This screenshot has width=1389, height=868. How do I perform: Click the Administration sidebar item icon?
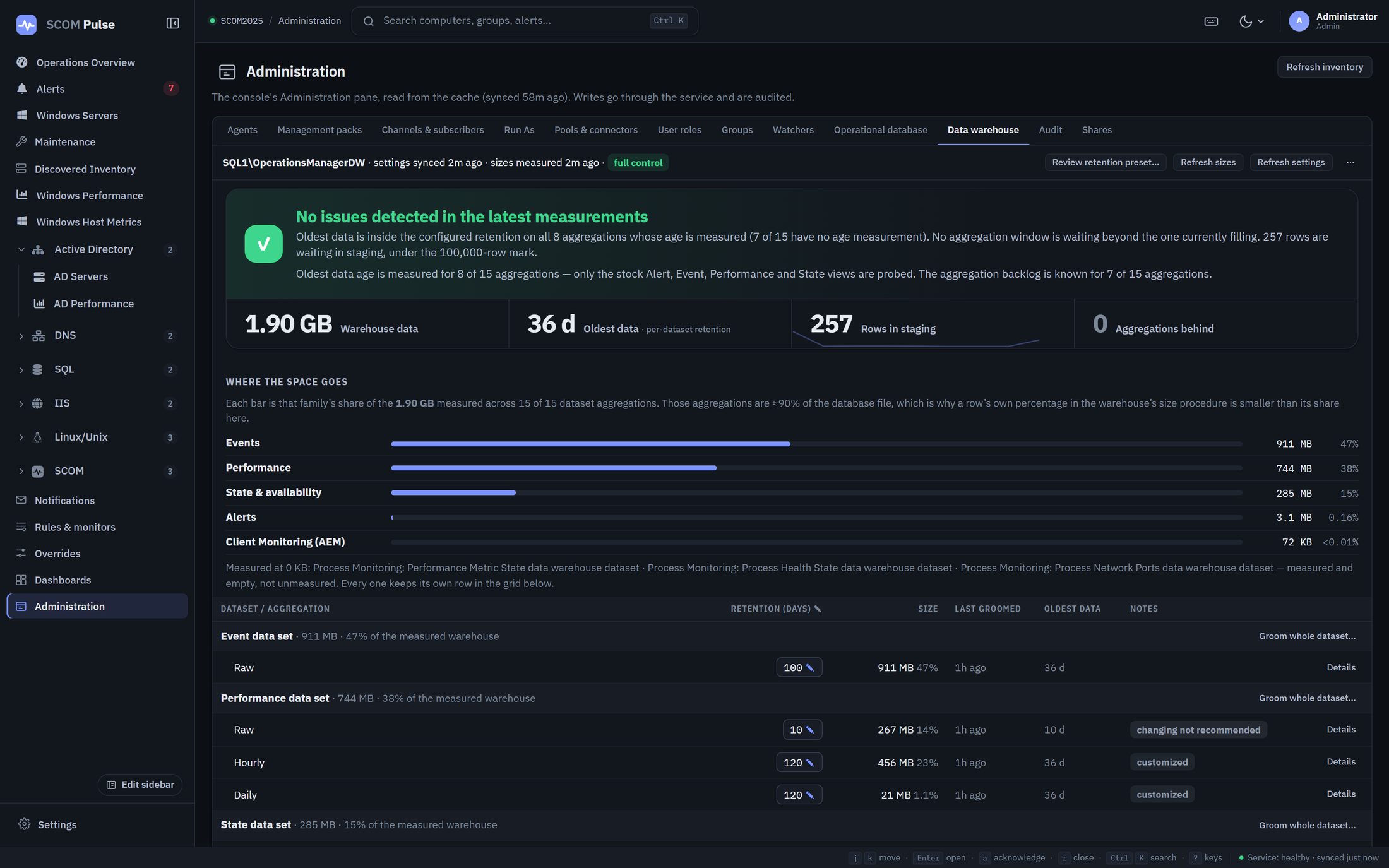21,606
